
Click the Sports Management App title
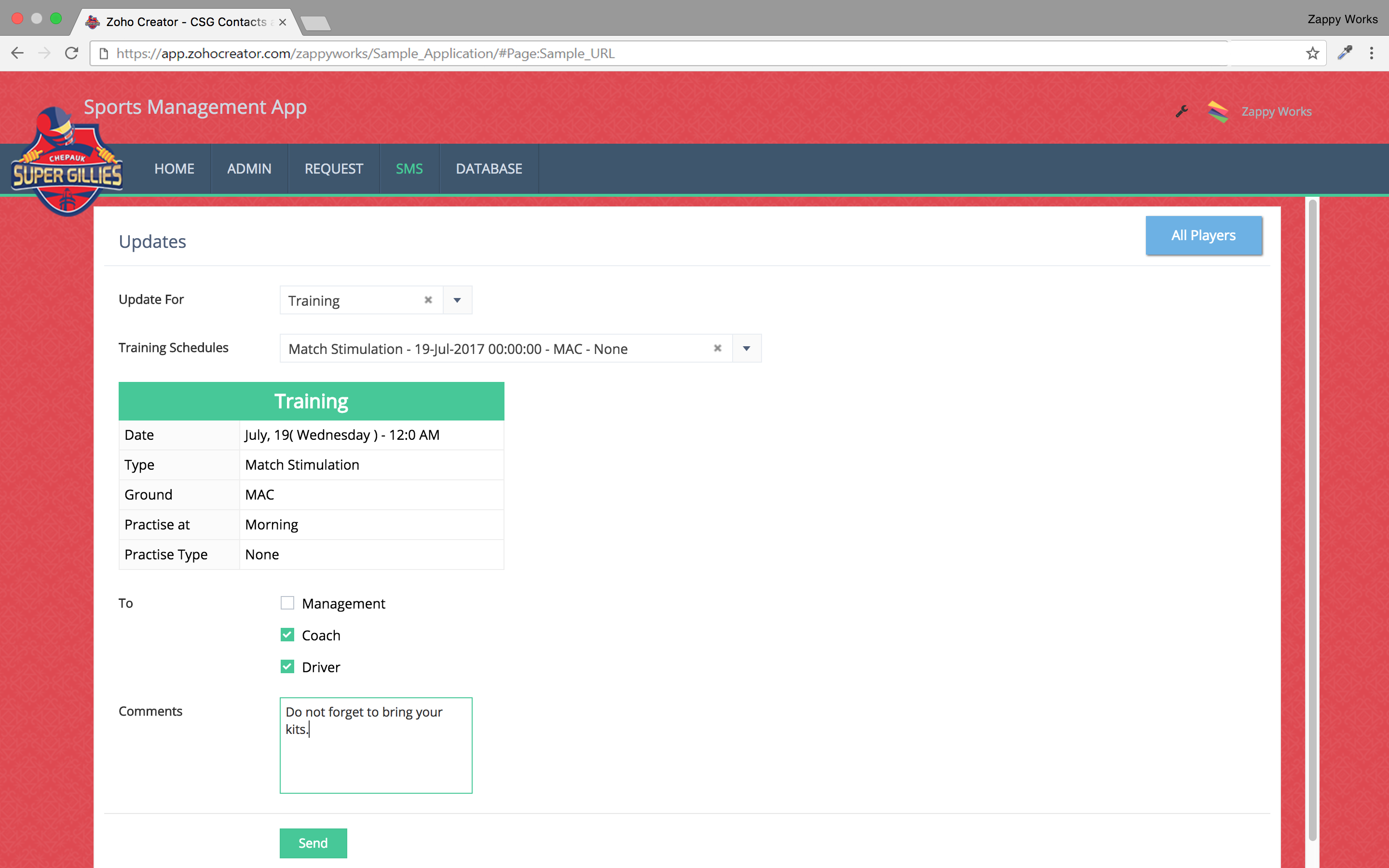pyautogui.click(x=195, y=108)
